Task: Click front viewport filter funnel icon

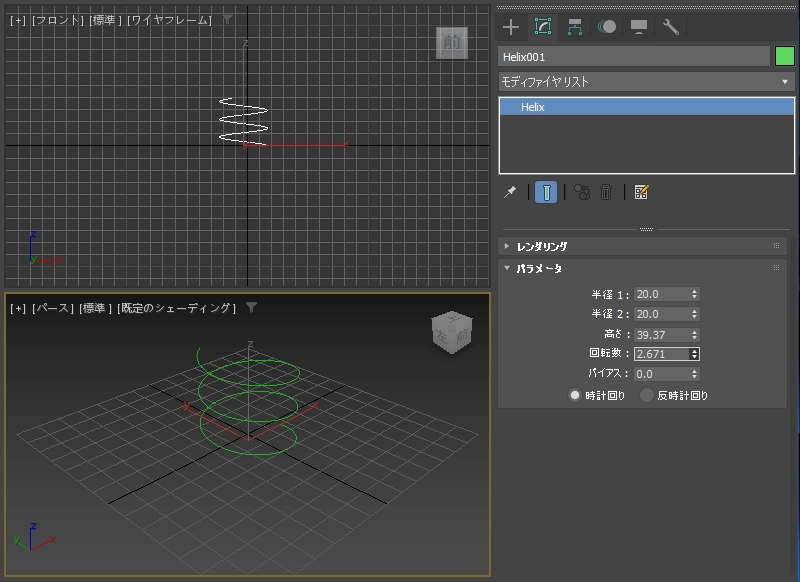Action: coord(228,19)
